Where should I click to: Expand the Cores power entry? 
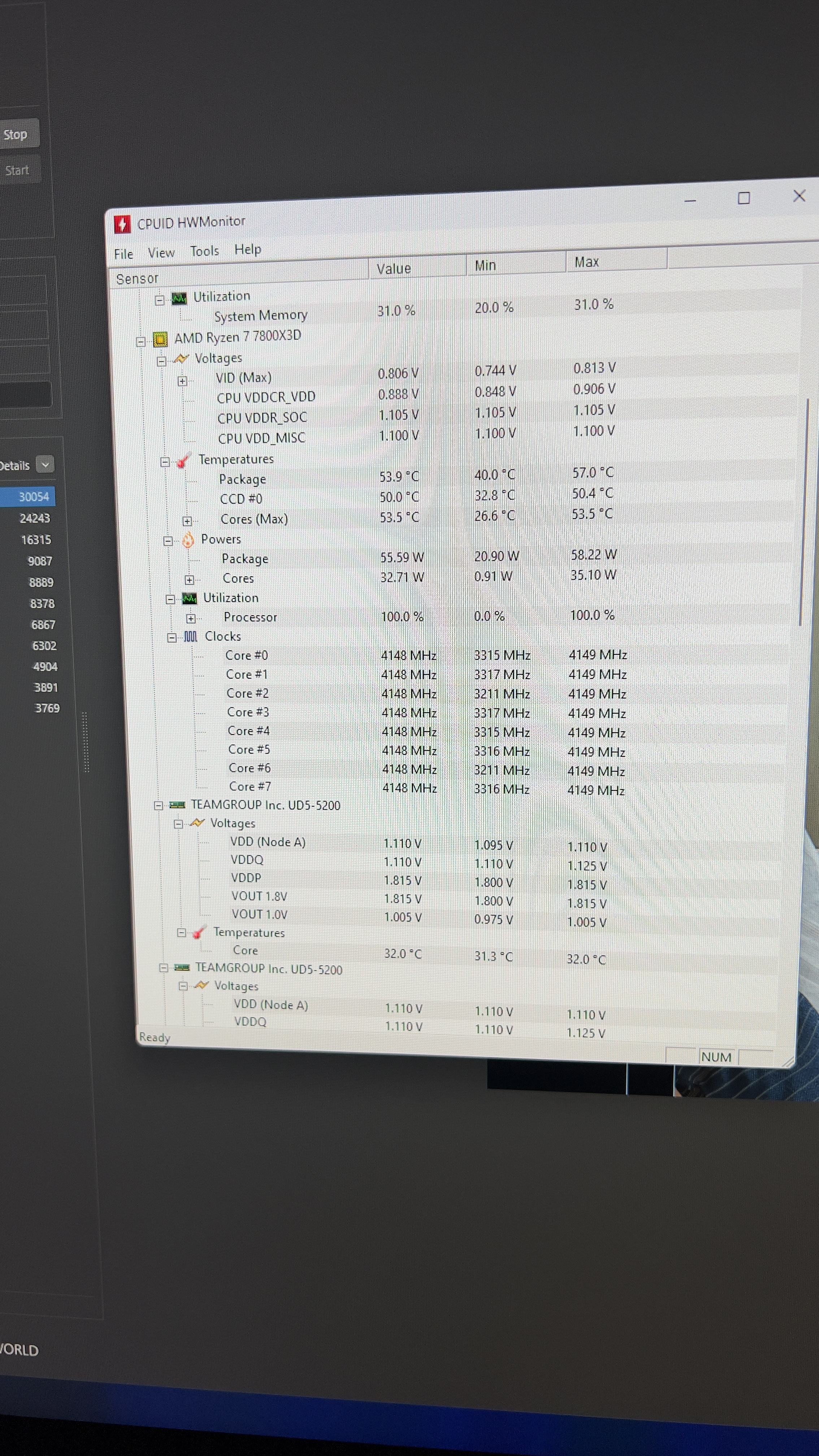[x=189, y=580]
